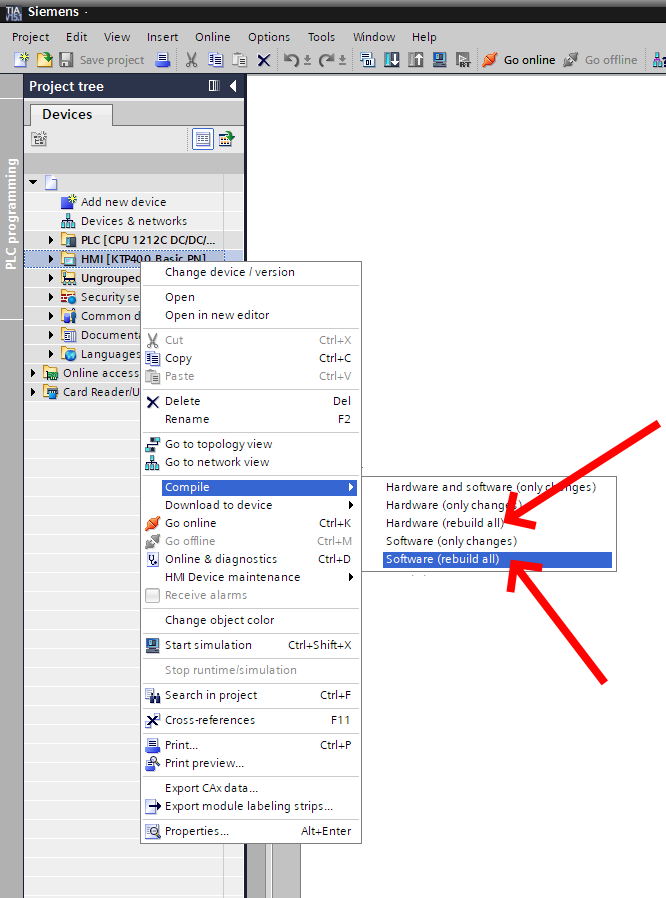Viewport: 666px width, 898px height.
Task: Expand the Online access node
Action: coord(33,373)
